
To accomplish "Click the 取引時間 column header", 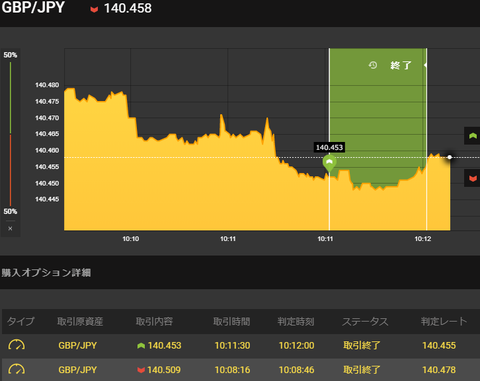I will (x=232, y=321).
